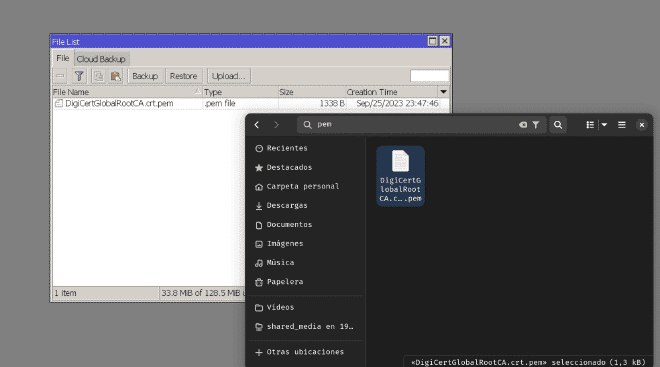Select the File tab in File List
Image resolution: width=660 pixels, height=367 pixels.
tap(63, 58)
